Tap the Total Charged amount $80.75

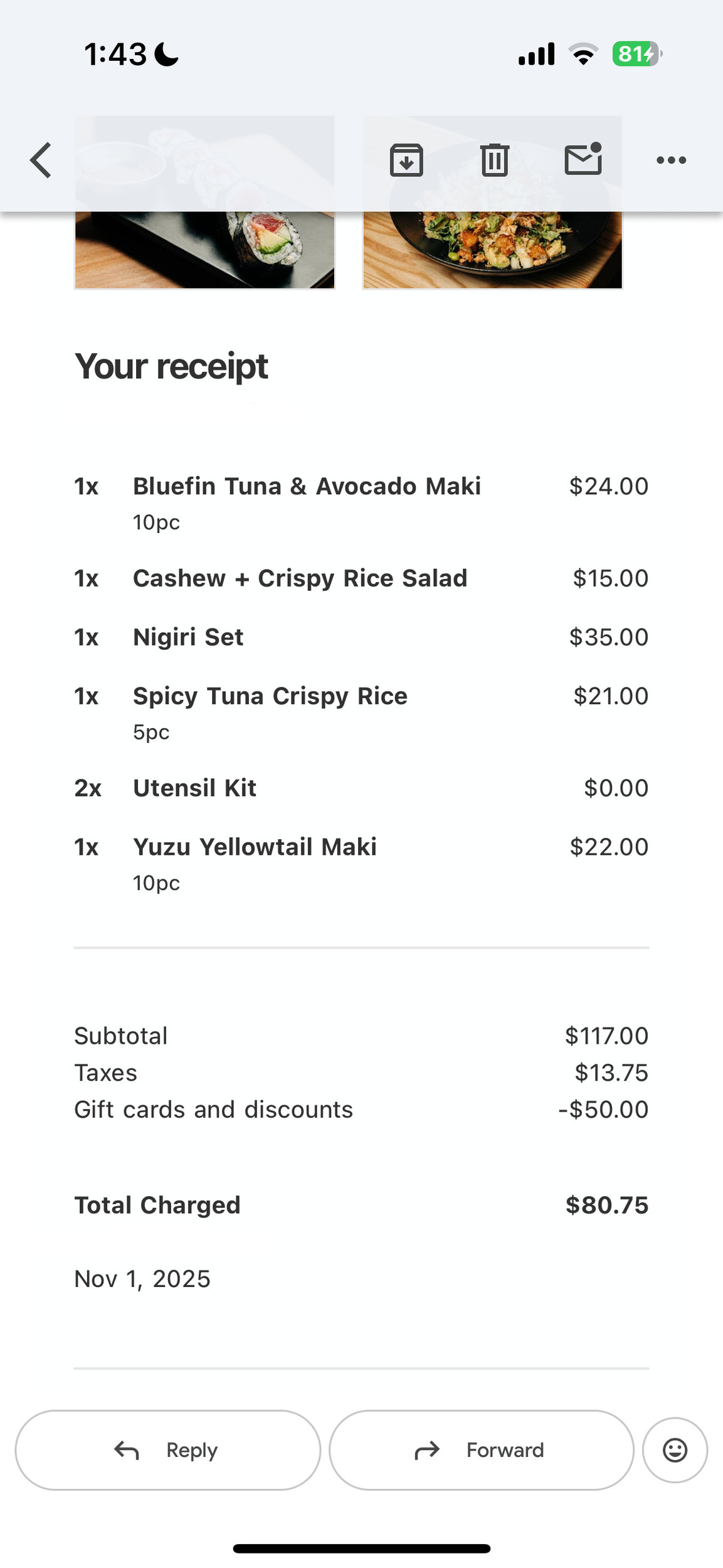tap(606, 1205)
